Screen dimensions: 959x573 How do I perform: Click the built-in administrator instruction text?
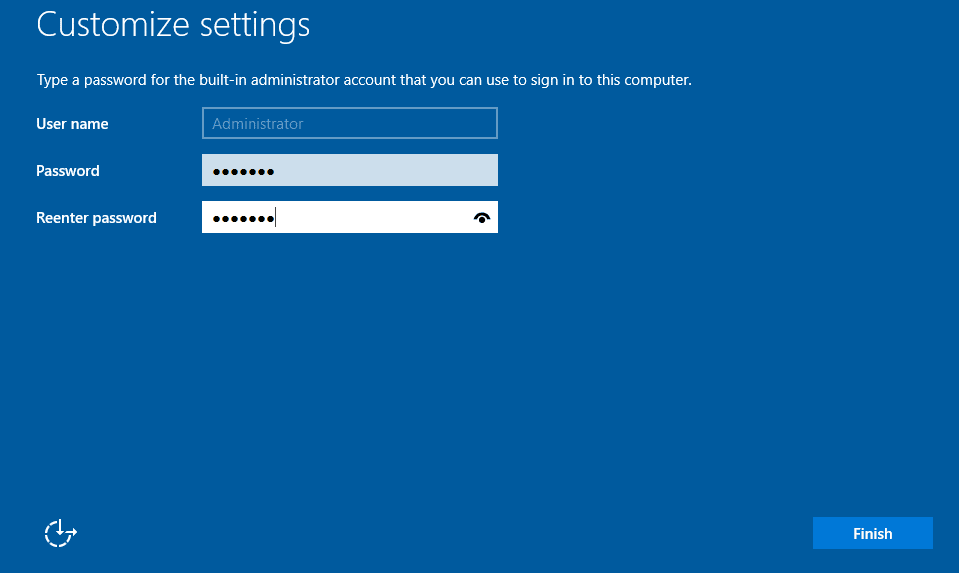click(364, 80)
